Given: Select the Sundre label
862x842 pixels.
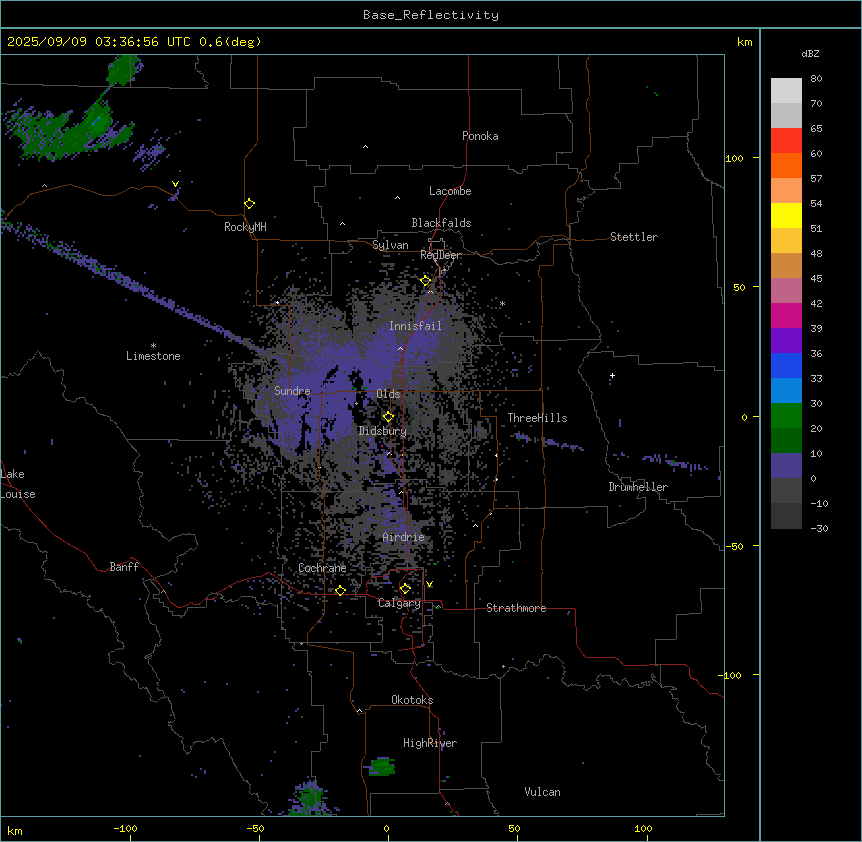Looking at the screenshot, I should [292, 391].
